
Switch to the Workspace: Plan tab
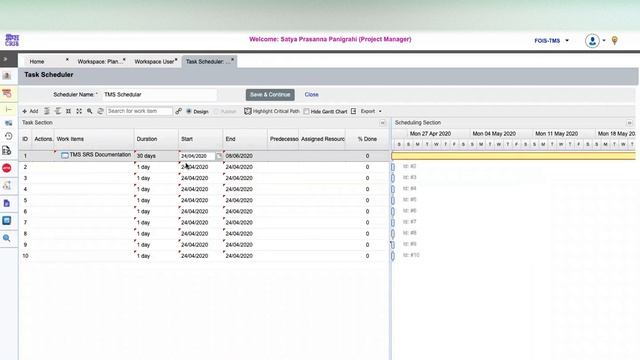point(100,62)
